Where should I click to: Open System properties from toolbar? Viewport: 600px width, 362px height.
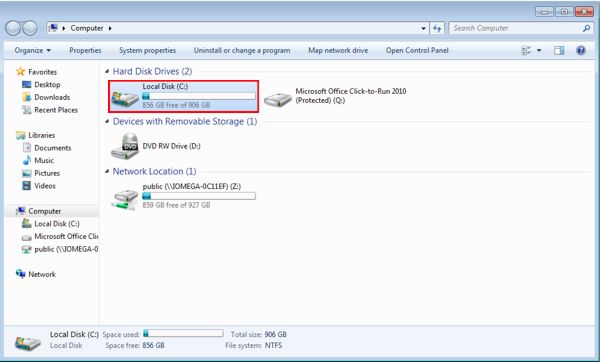[x=147, y=51]
